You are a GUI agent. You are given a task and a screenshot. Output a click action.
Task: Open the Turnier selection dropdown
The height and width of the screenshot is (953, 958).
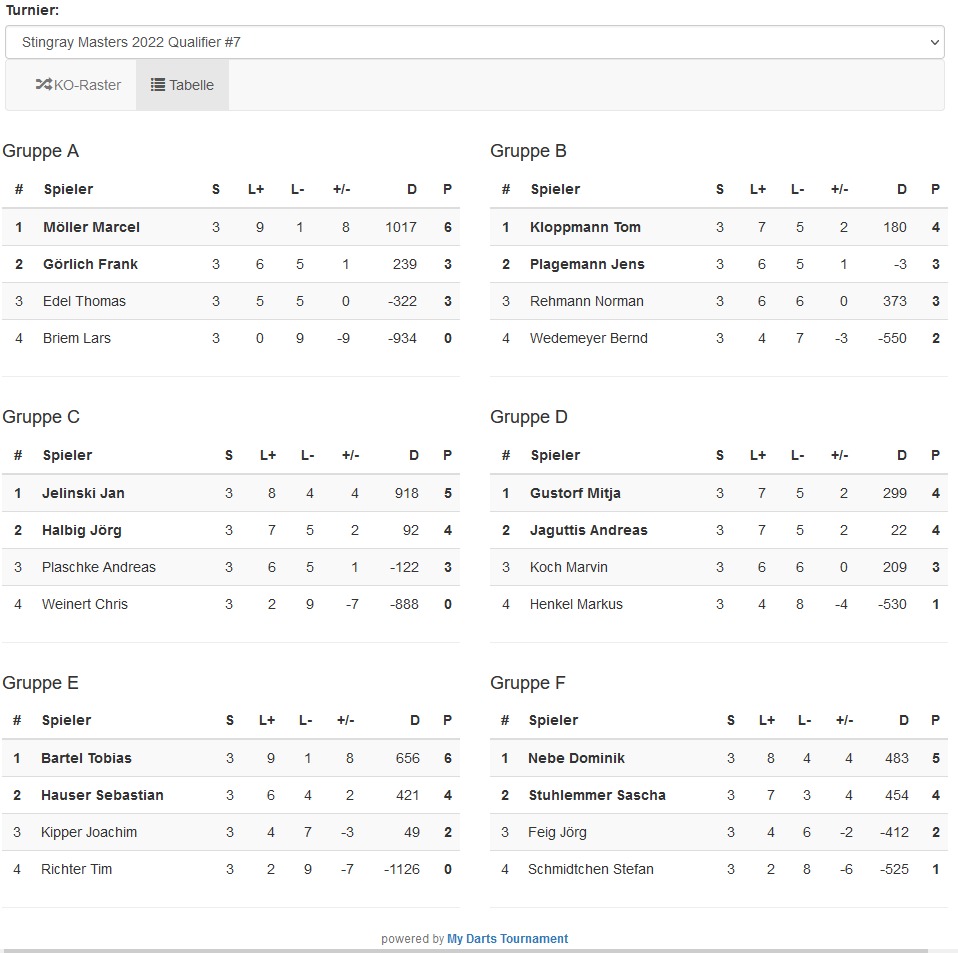474,42
